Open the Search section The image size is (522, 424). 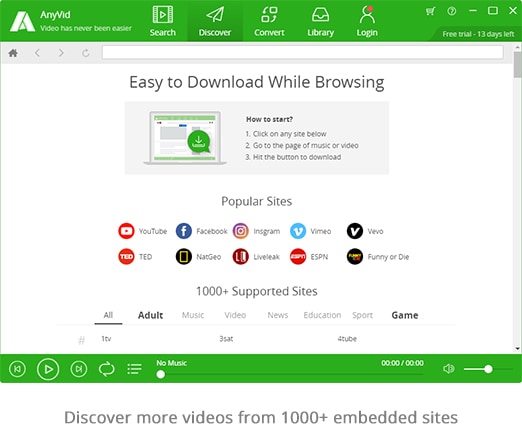pos(162,21)
